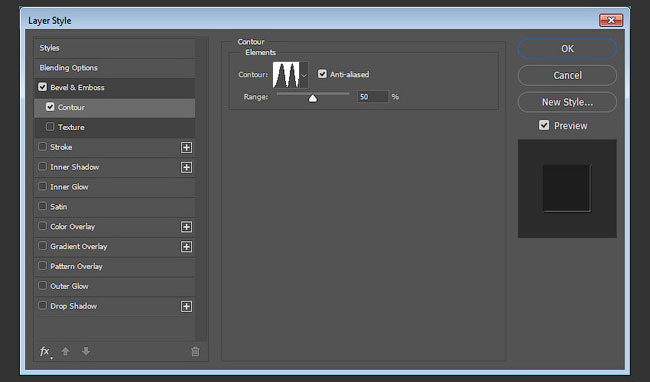
Task: Toggle the Preview checkbox
Action: click(544, 125)
